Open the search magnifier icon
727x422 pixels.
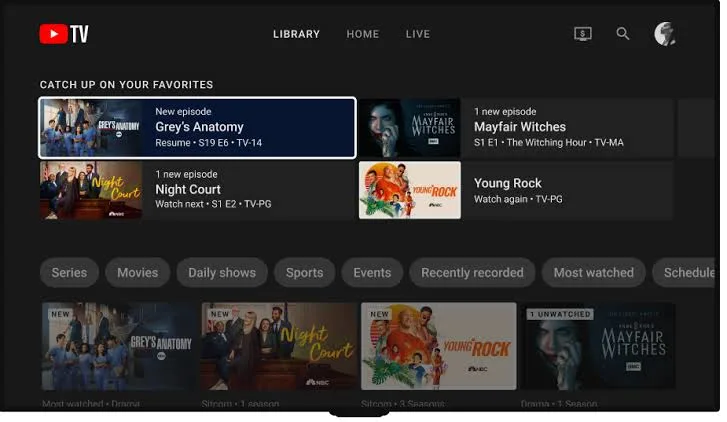point(623,33)
